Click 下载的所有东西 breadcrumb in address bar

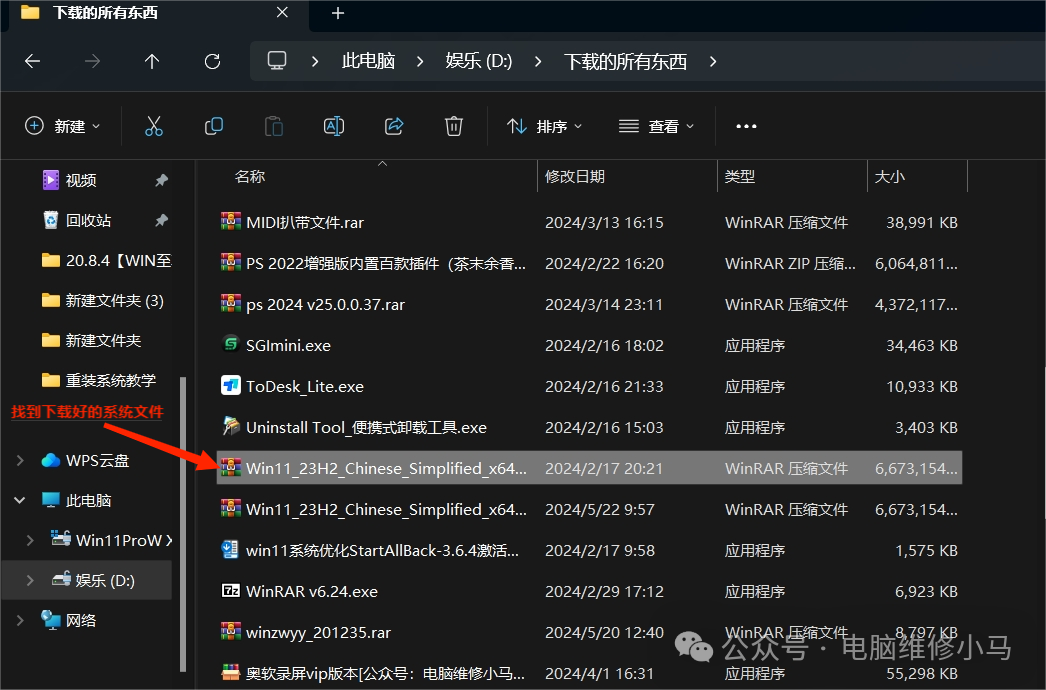coord(626,61)
